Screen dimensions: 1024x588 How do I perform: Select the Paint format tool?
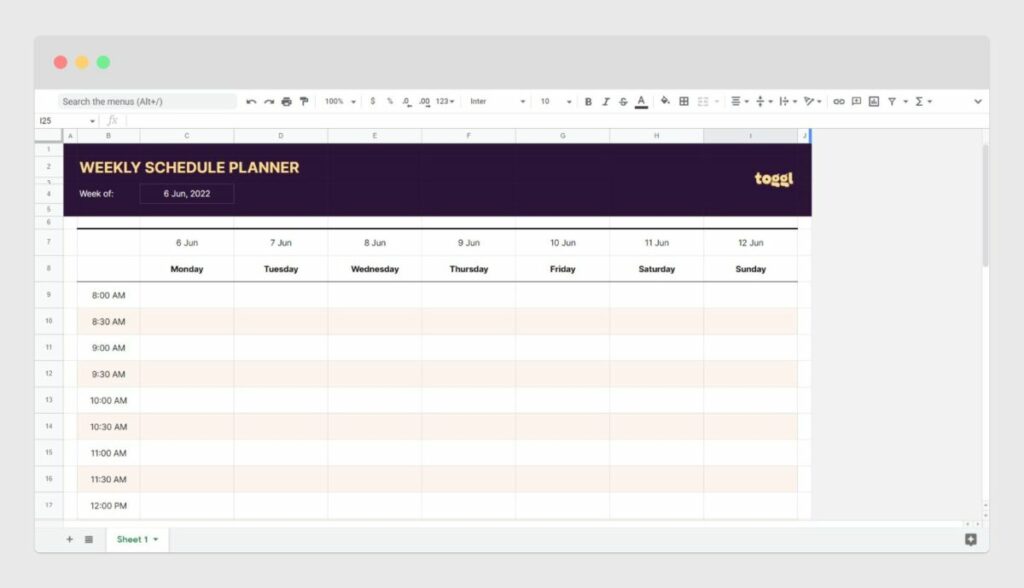coord(303,101)
